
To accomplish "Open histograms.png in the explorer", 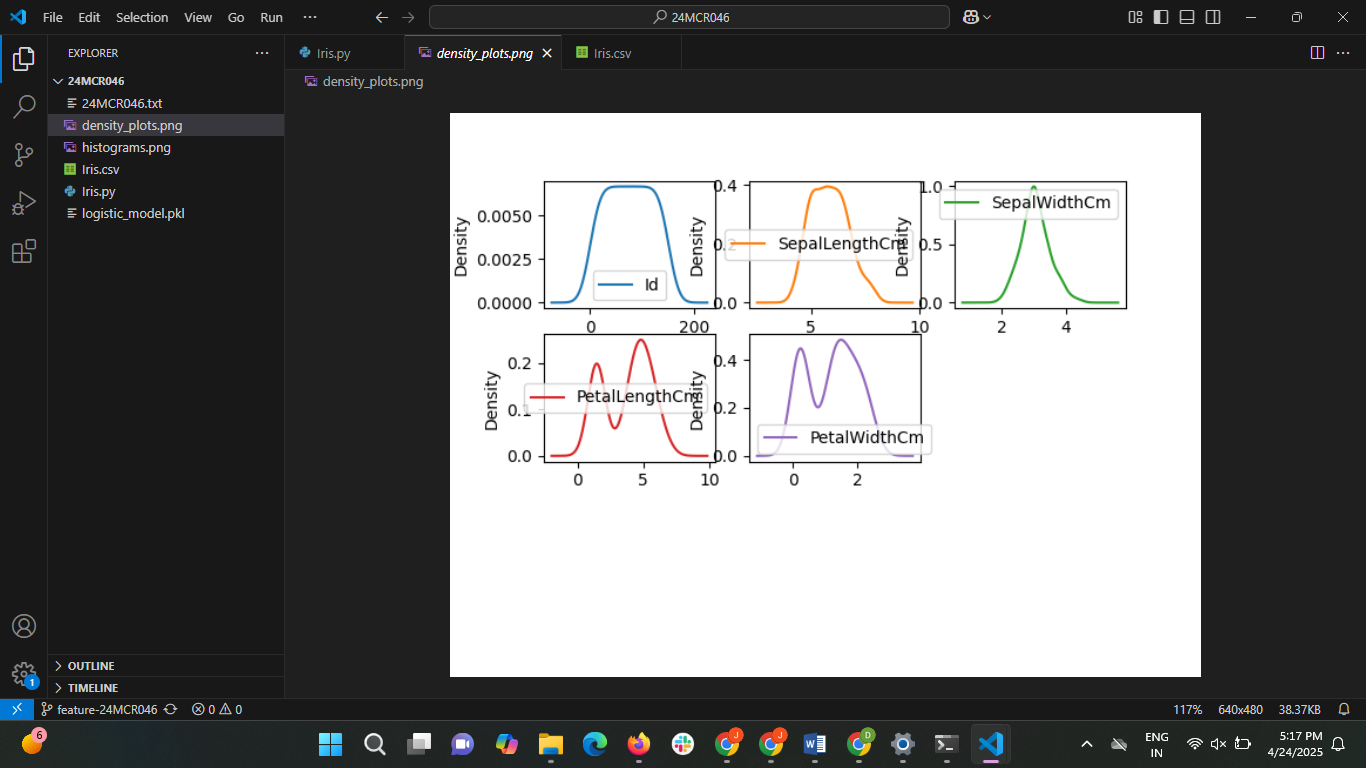I will 166,147.
